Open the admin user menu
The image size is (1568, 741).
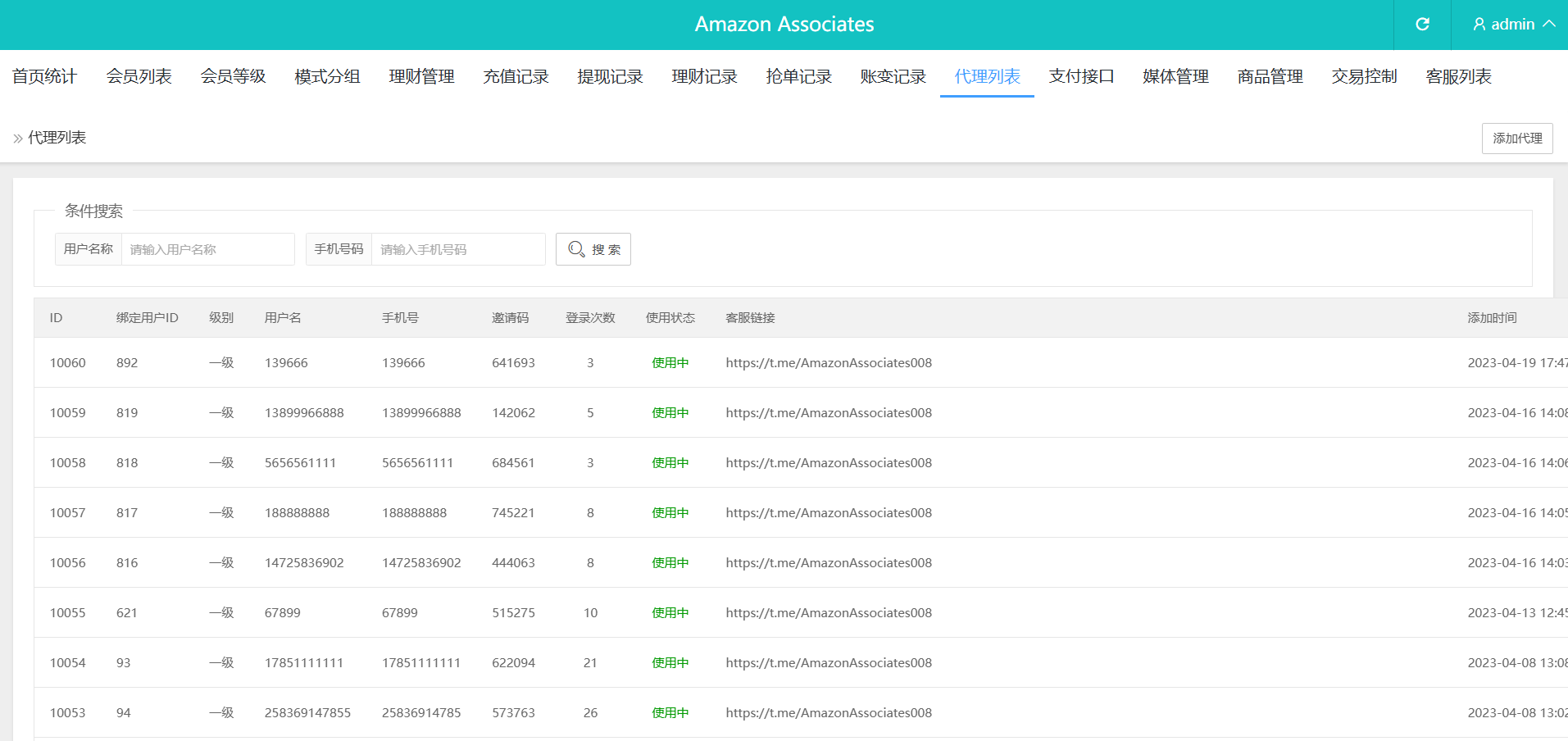tap(1514, 25)
